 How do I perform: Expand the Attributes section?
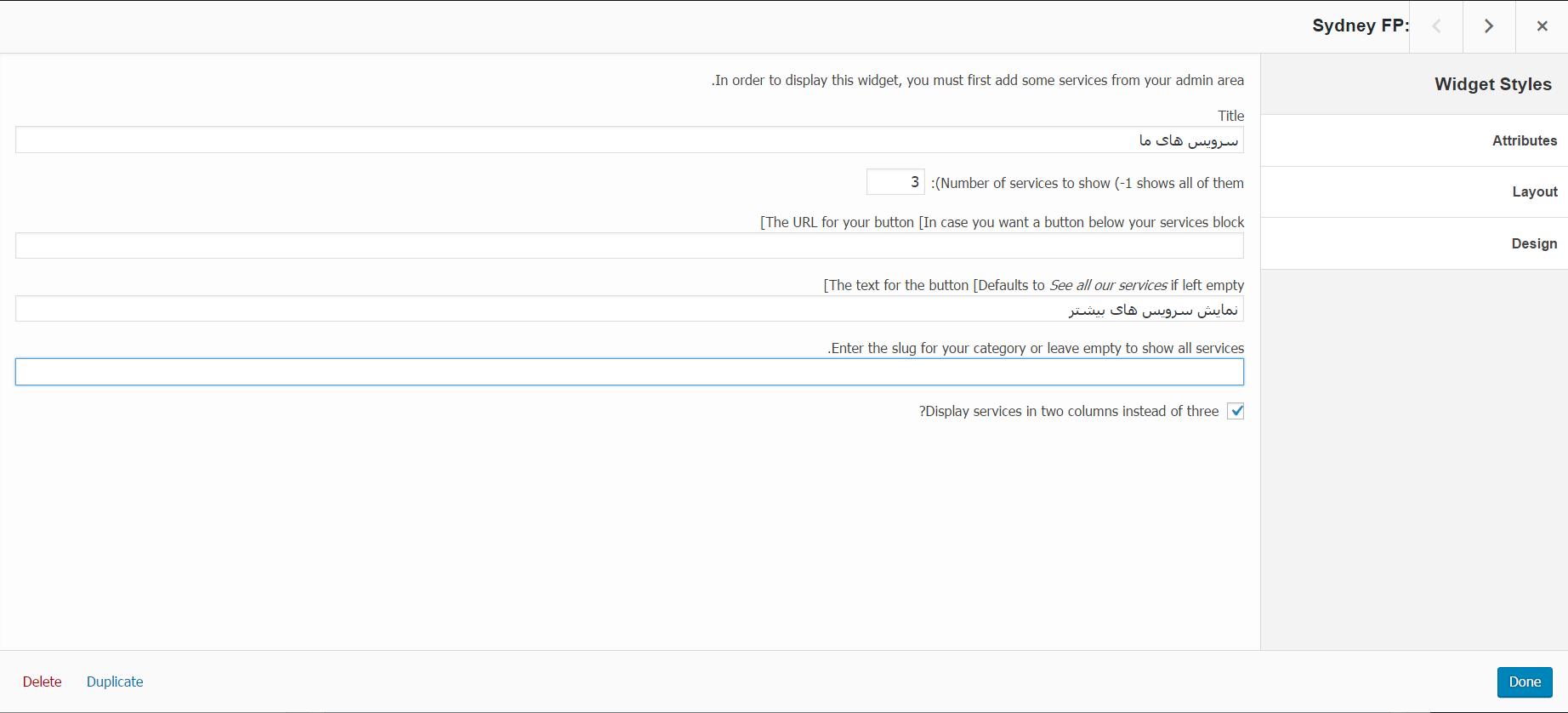1524,140
